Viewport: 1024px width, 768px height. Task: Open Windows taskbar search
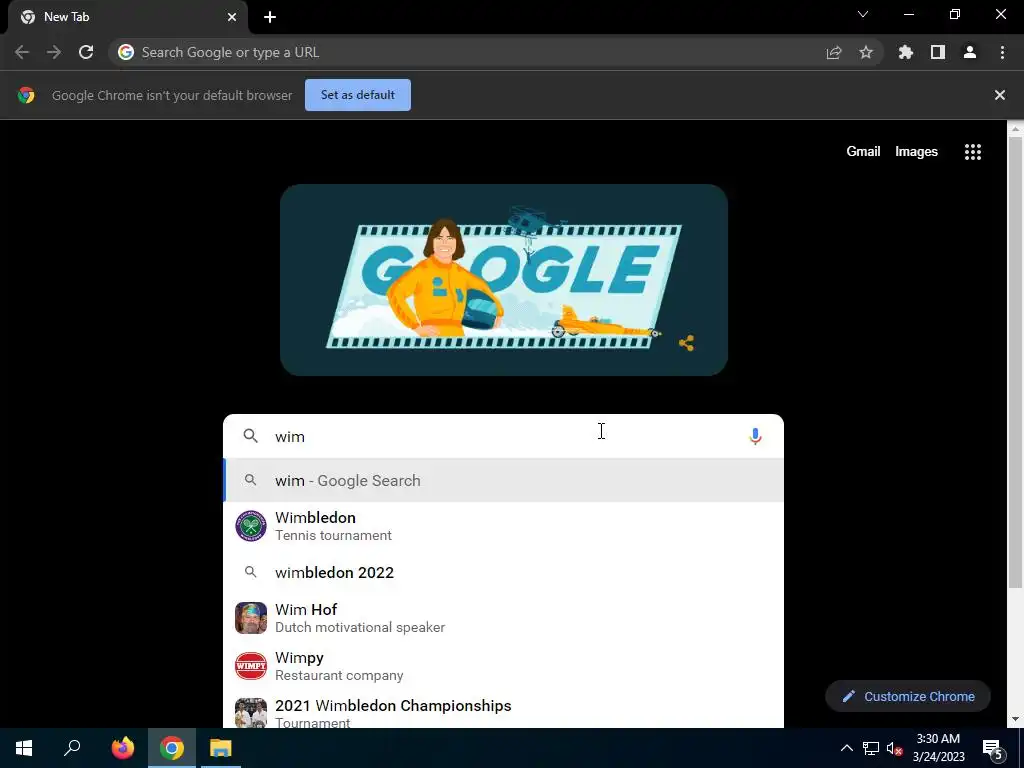point(72,748)
